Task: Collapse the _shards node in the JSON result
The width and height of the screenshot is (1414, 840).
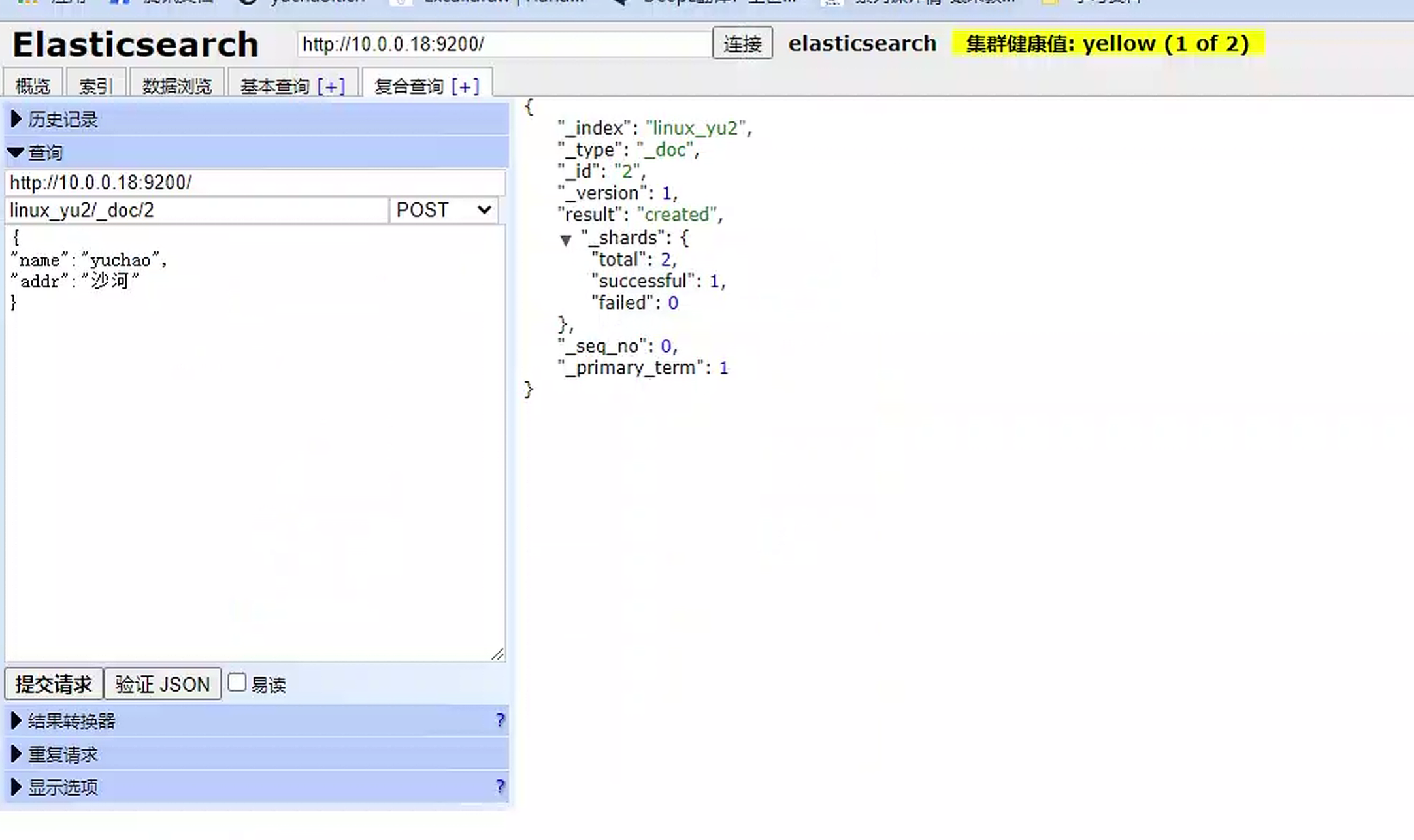Action: click(566, 240)
